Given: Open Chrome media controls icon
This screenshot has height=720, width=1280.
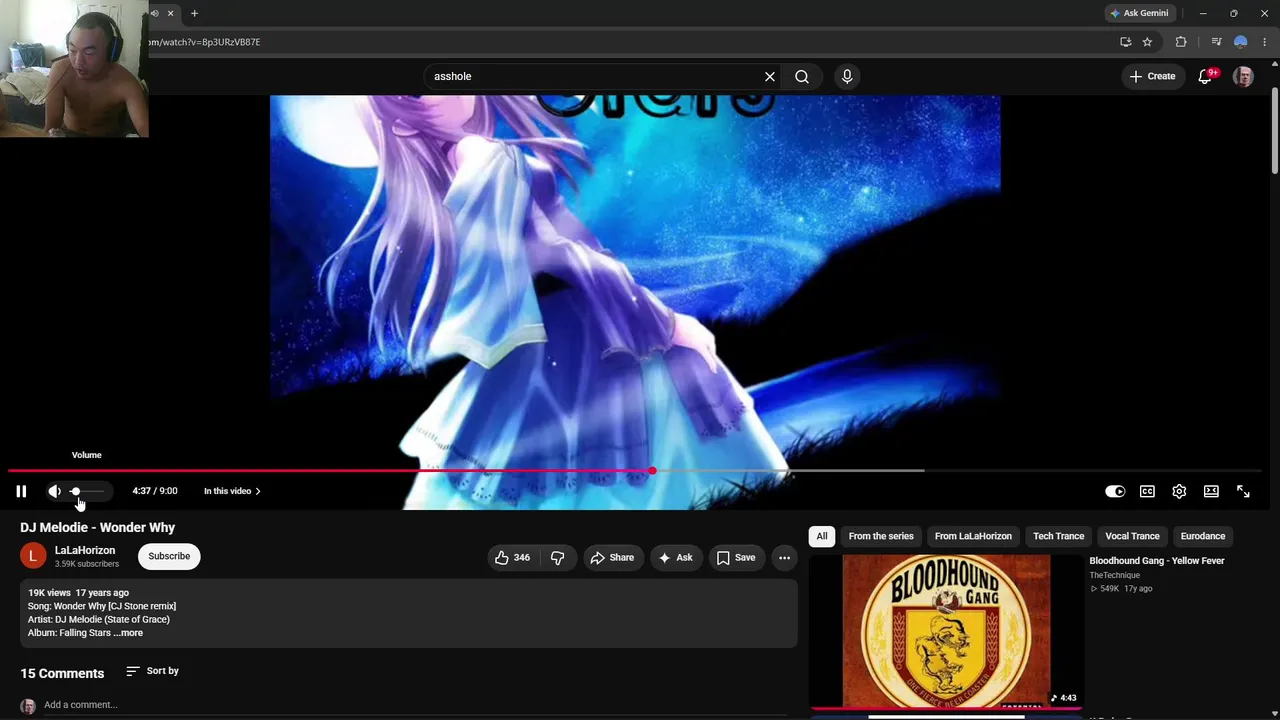Looking at the screenshot, I should (x=1216, y=42).
